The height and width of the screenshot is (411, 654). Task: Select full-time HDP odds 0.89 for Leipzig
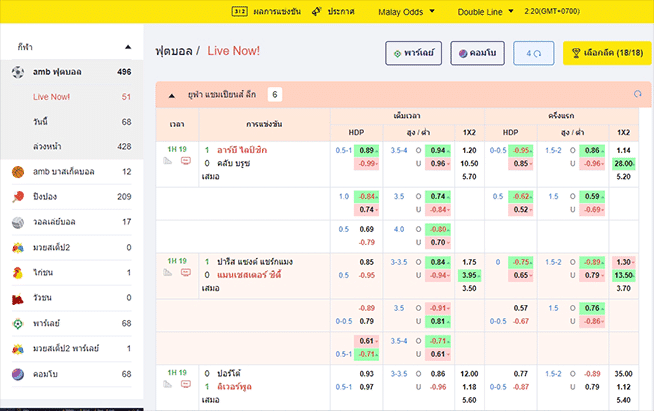point(367,150)
